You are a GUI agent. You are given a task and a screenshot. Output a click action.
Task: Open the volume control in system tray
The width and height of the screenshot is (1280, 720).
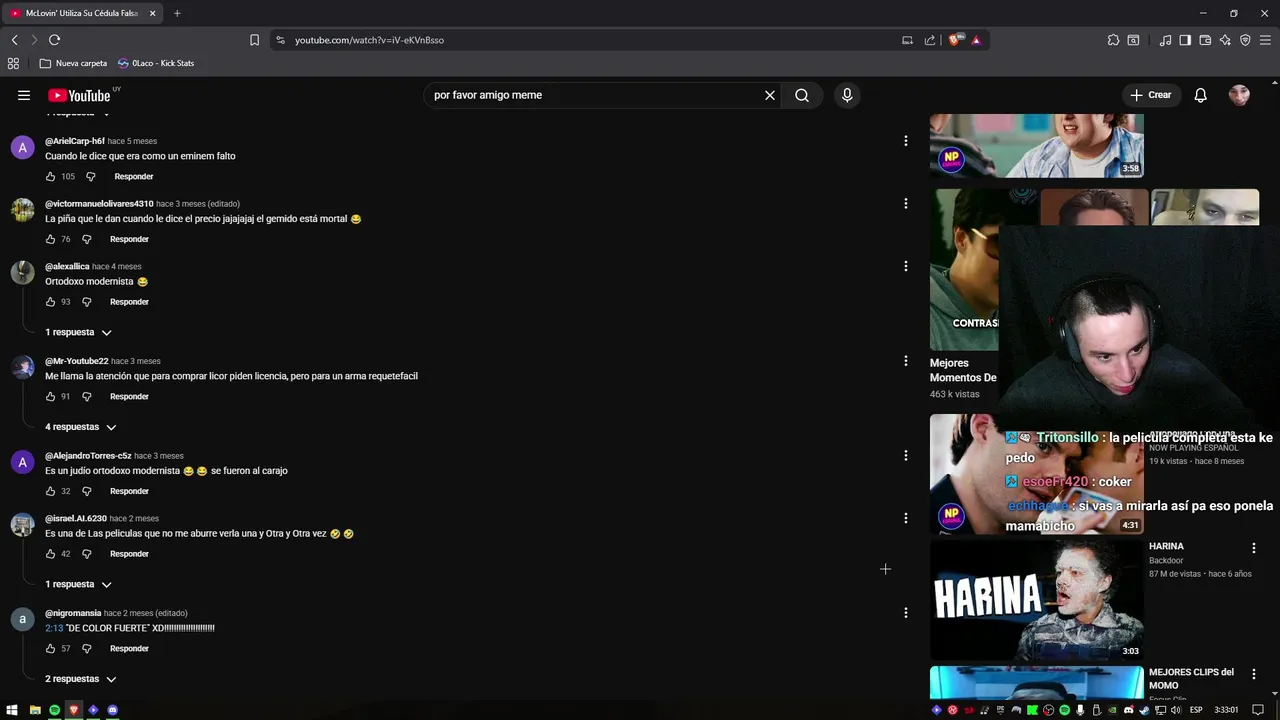(x=1176, y=710)
